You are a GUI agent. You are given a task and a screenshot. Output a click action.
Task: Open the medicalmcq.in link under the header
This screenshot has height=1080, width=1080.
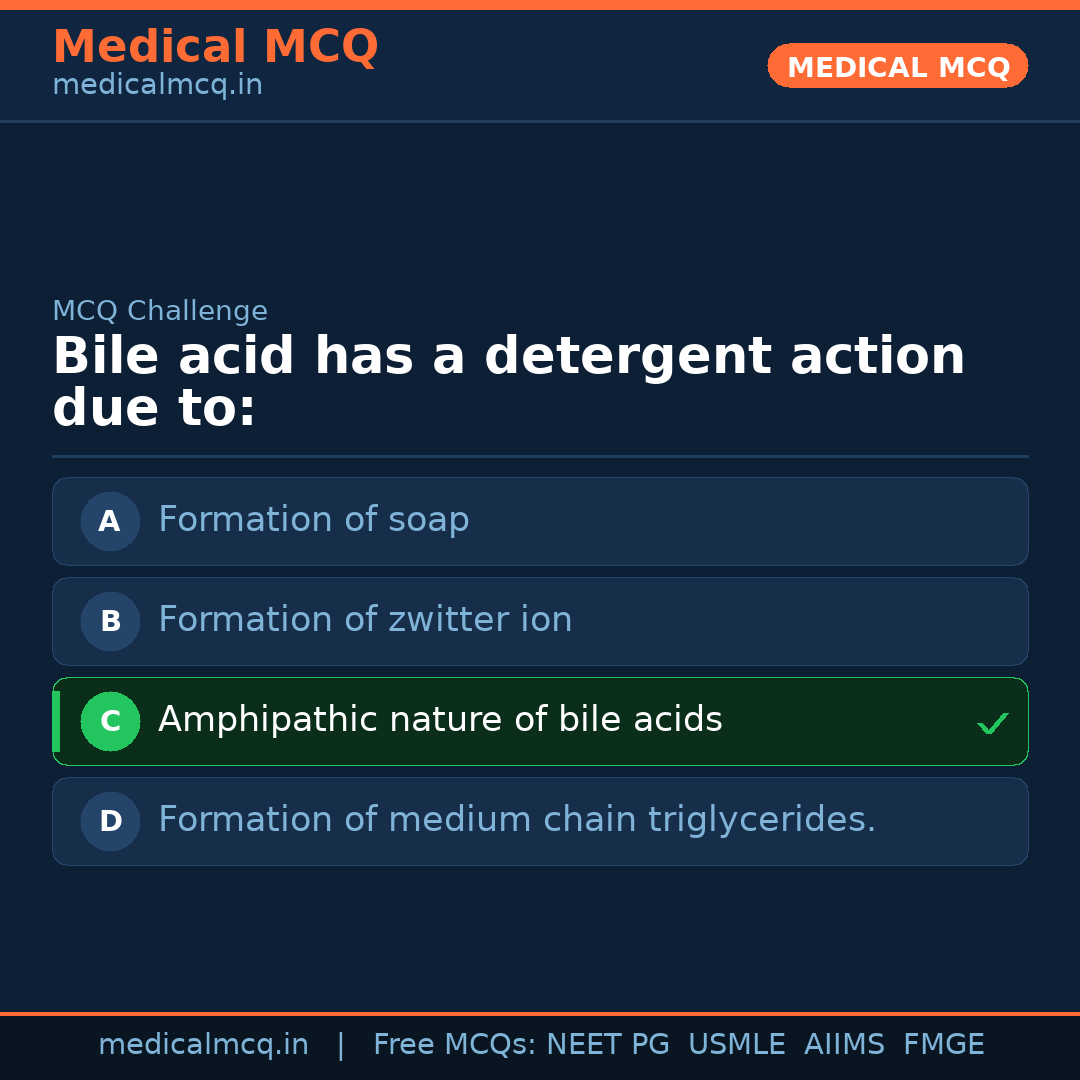tap(157, 86)
